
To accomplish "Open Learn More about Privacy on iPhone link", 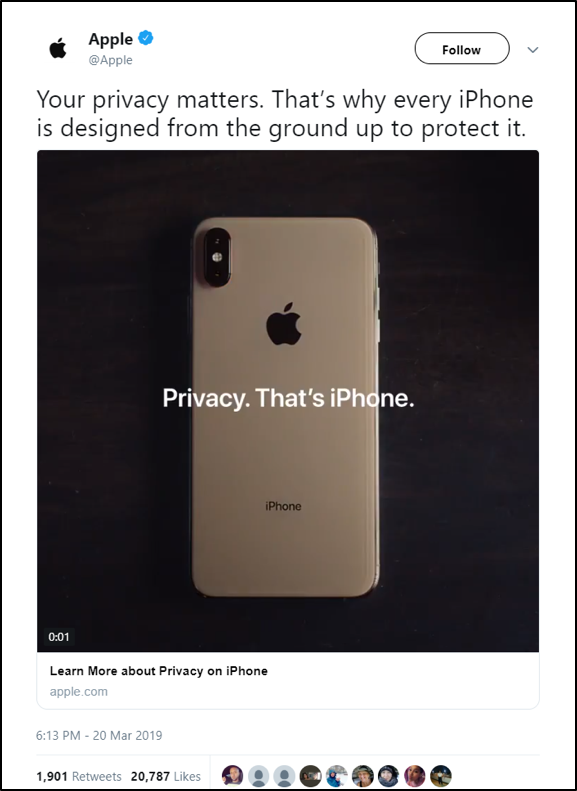I will (158, 671).
